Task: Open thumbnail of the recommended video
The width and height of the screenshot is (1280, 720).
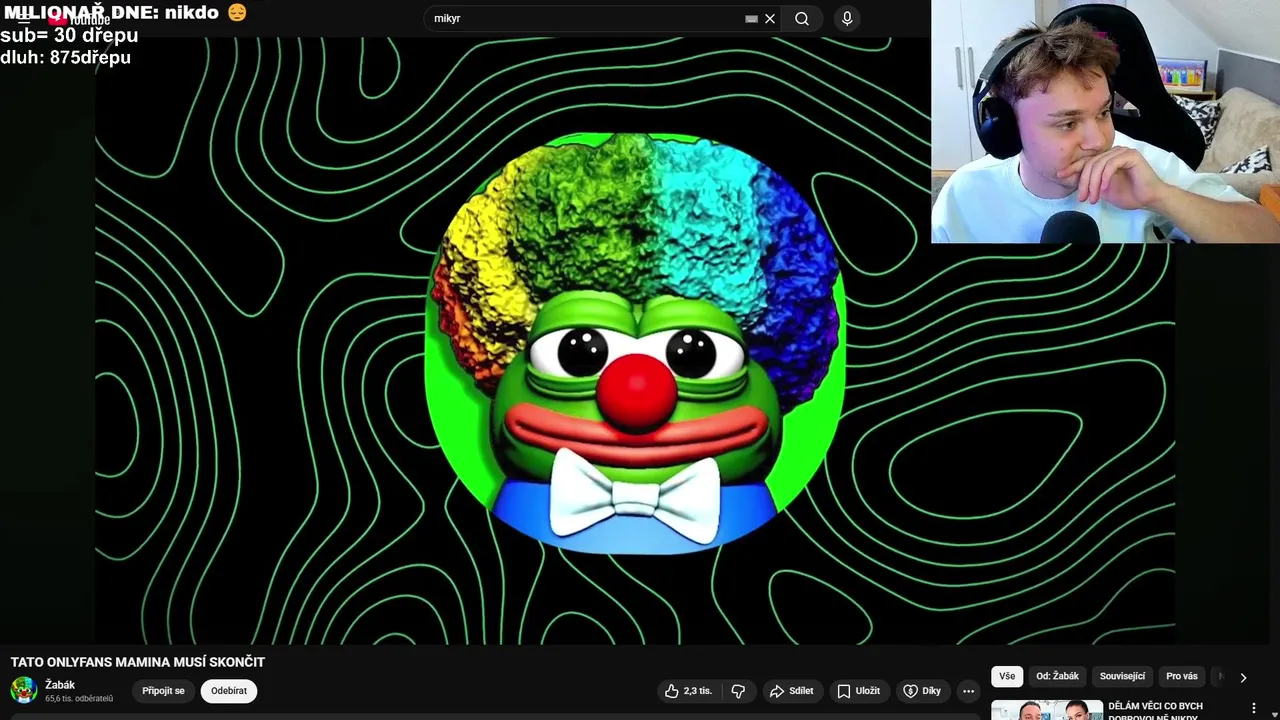Action: coord(1047,710)
